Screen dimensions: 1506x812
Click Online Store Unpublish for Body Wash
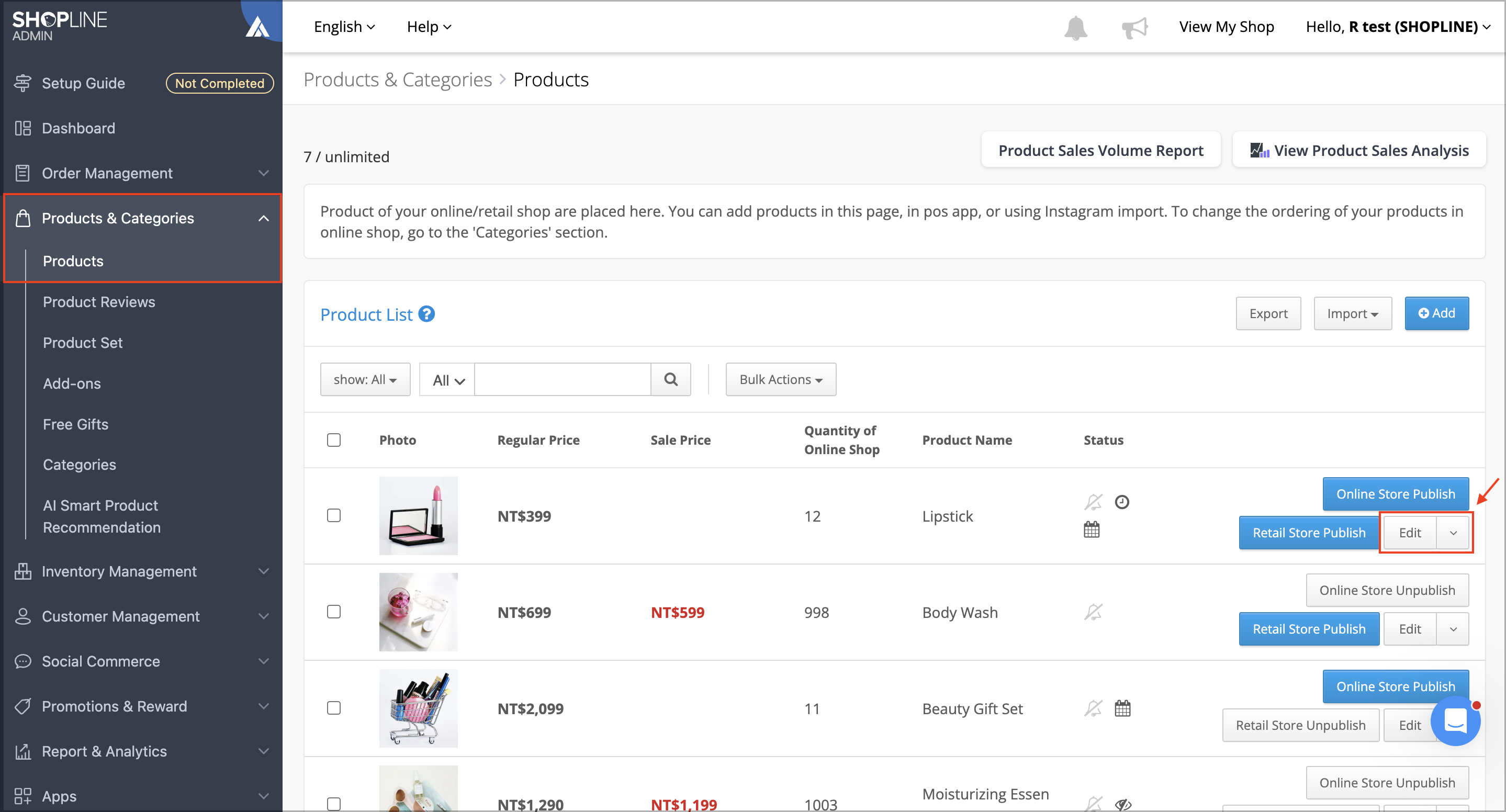(x=1387, y=591)
